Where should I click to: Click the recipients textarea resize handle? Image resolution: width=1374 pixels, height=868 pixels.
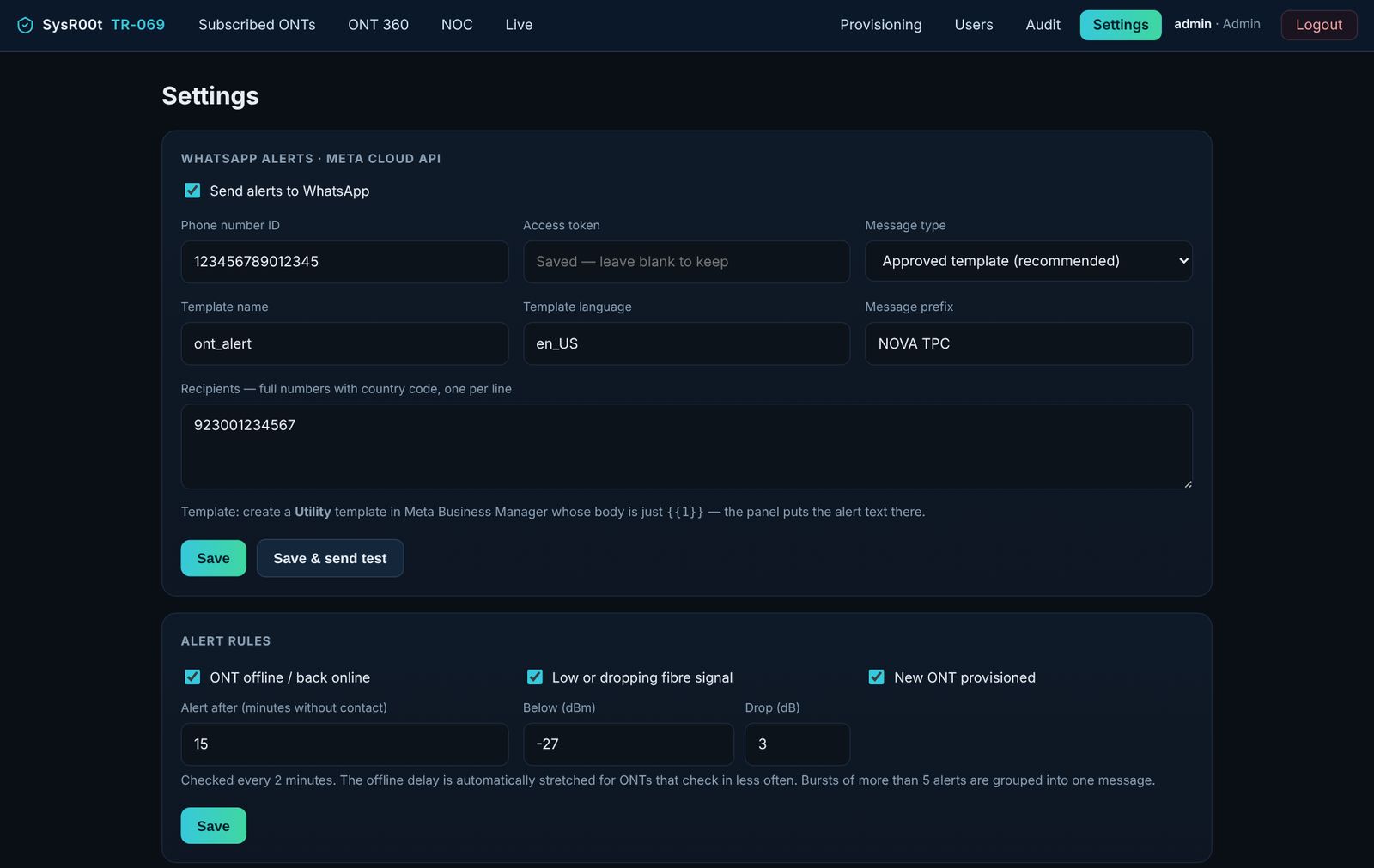(x=1187, y=483)
